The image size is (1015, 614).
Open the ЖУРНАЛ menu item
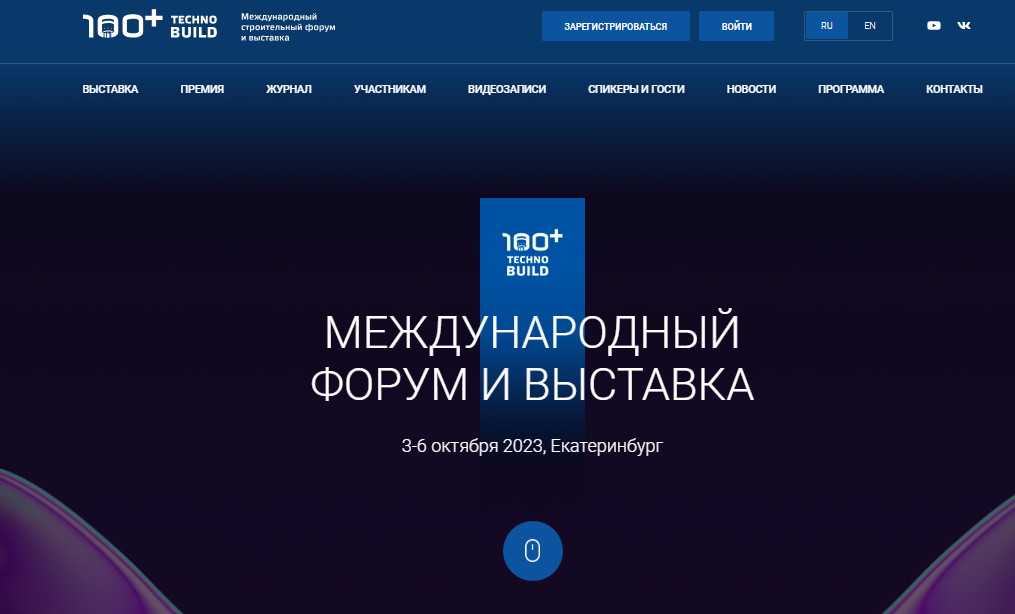click(289, 89)
